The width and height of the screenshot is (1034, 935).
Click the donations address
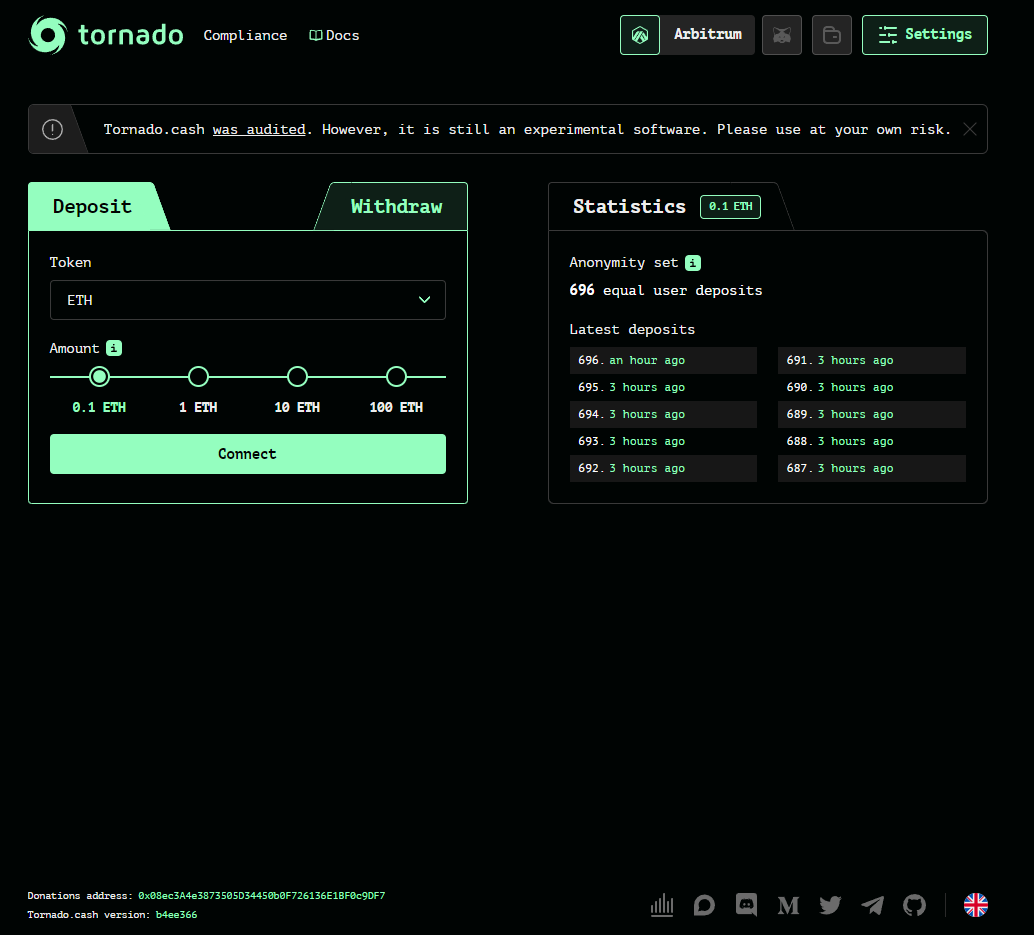tap(261, 895)
